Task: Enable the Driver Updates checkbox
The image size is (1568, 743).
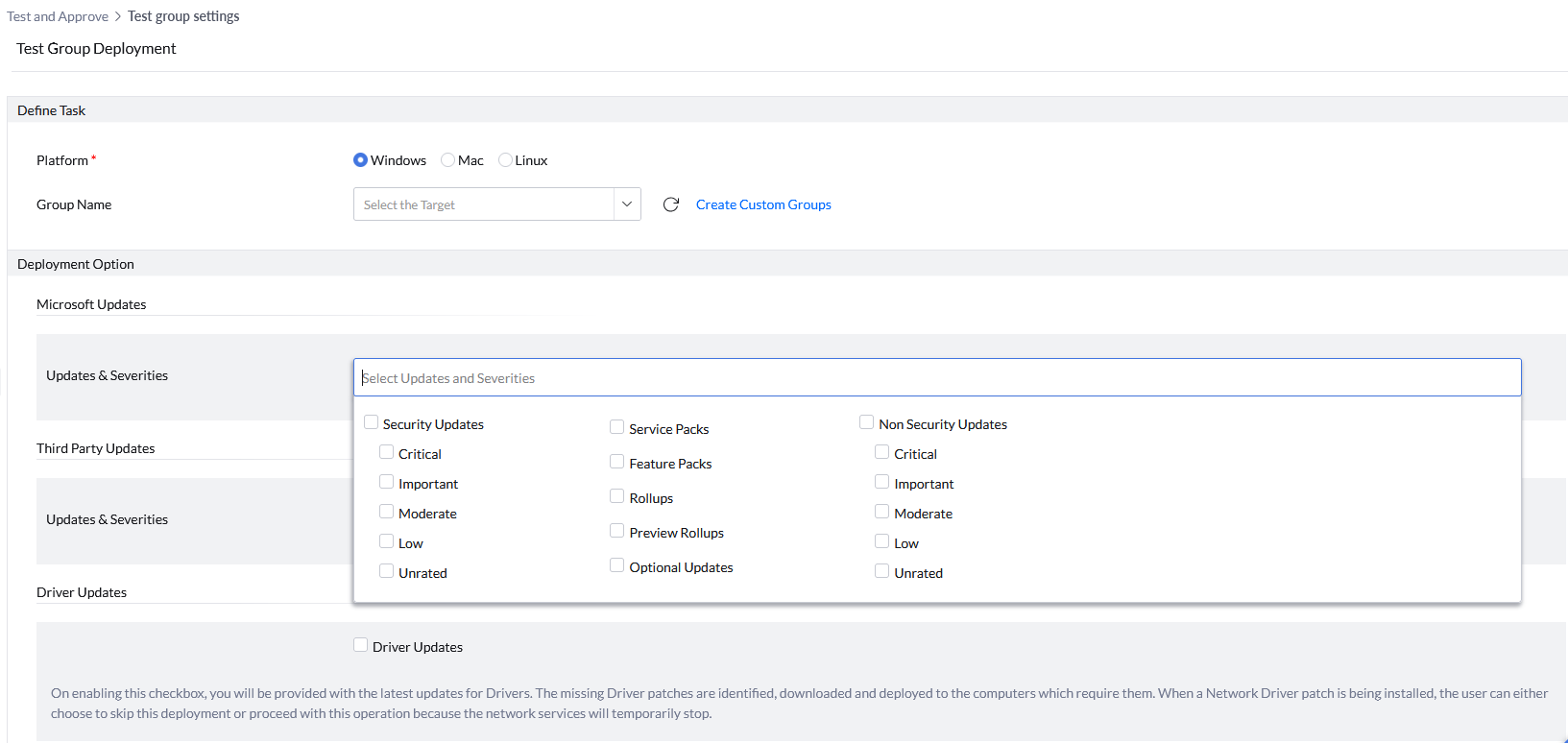Action: point(360,645)
